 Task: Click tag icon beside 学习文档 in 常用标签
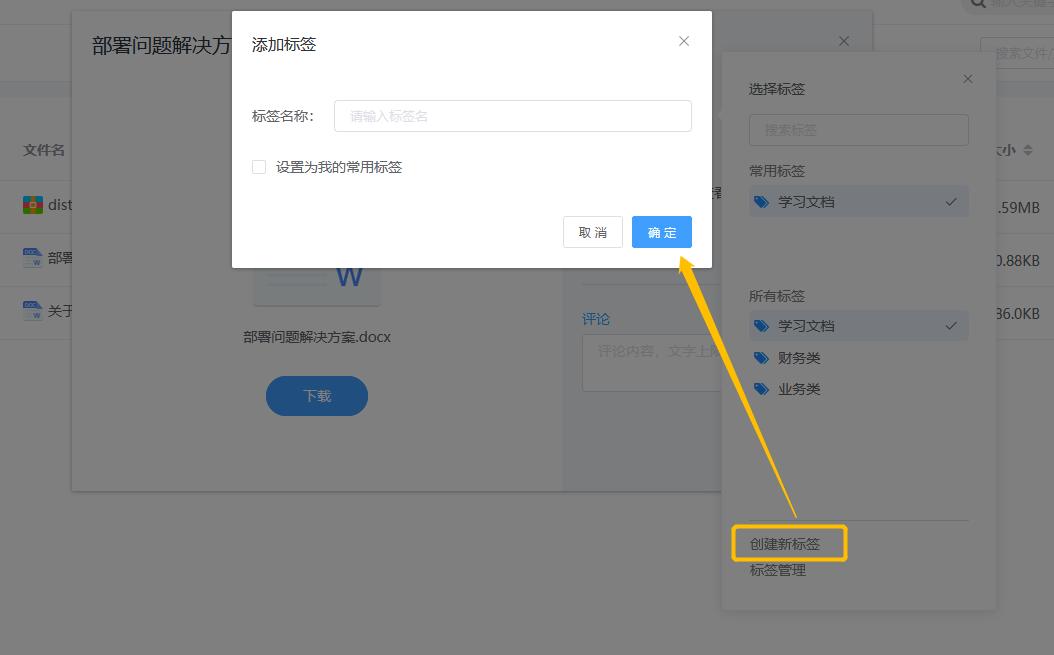coord(761,202)
